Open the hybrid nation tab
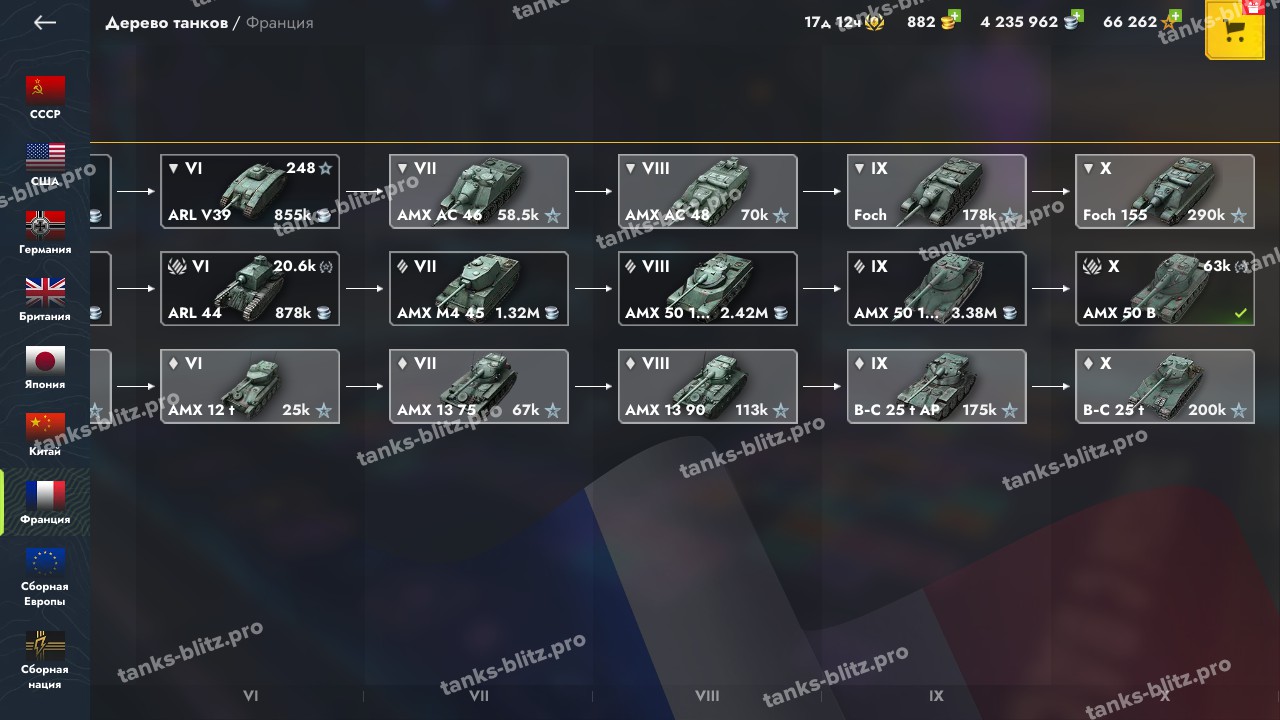Screen dimensions: 1280x720 coord(45,660)
